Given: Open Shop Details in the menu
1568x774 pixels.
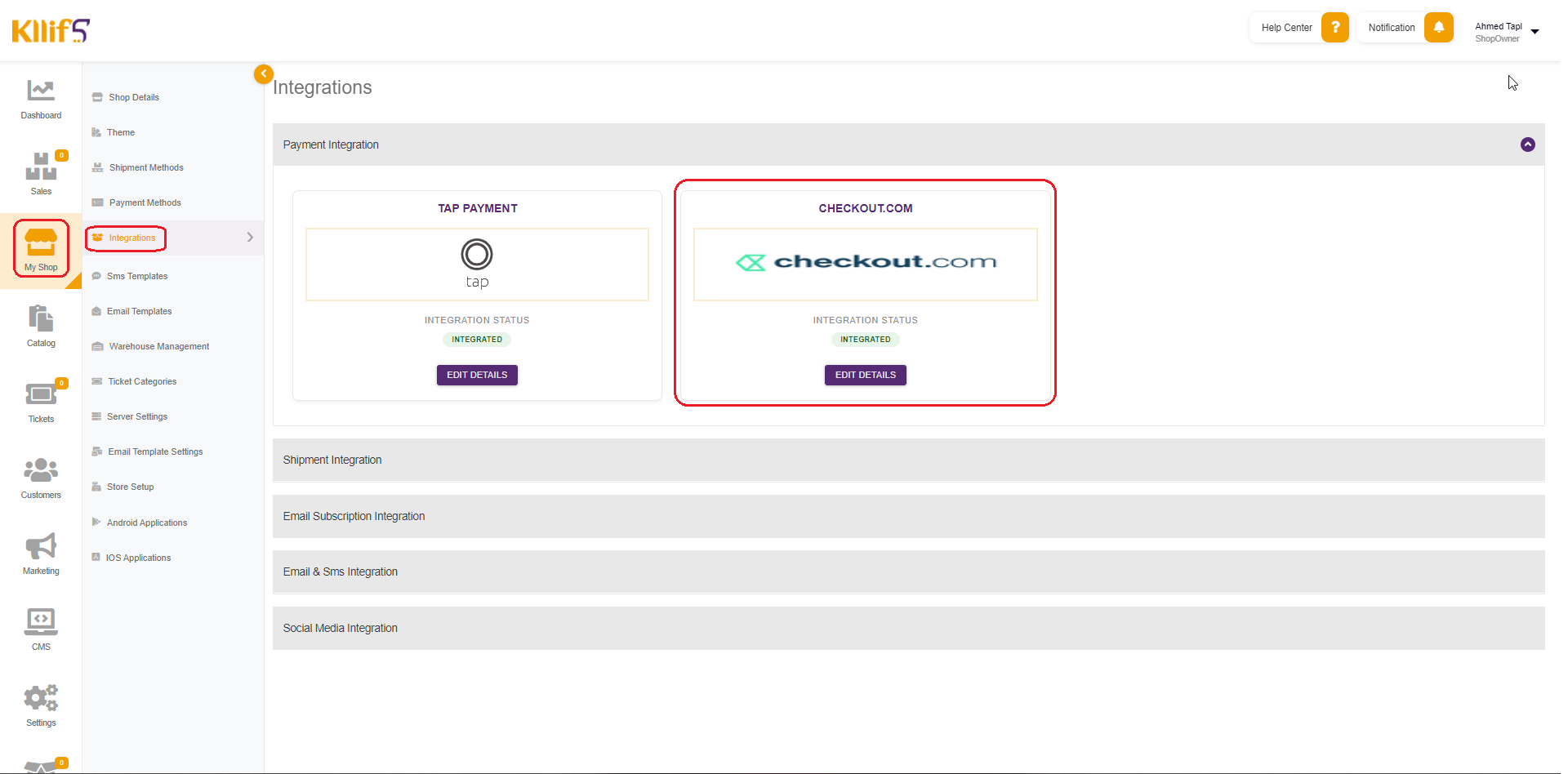Looking at the screenshot, I should pos(134,97).
